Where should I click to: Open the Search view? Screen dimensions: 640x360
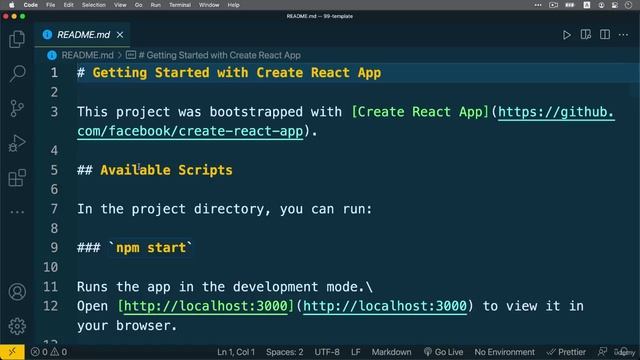[17, 74]
